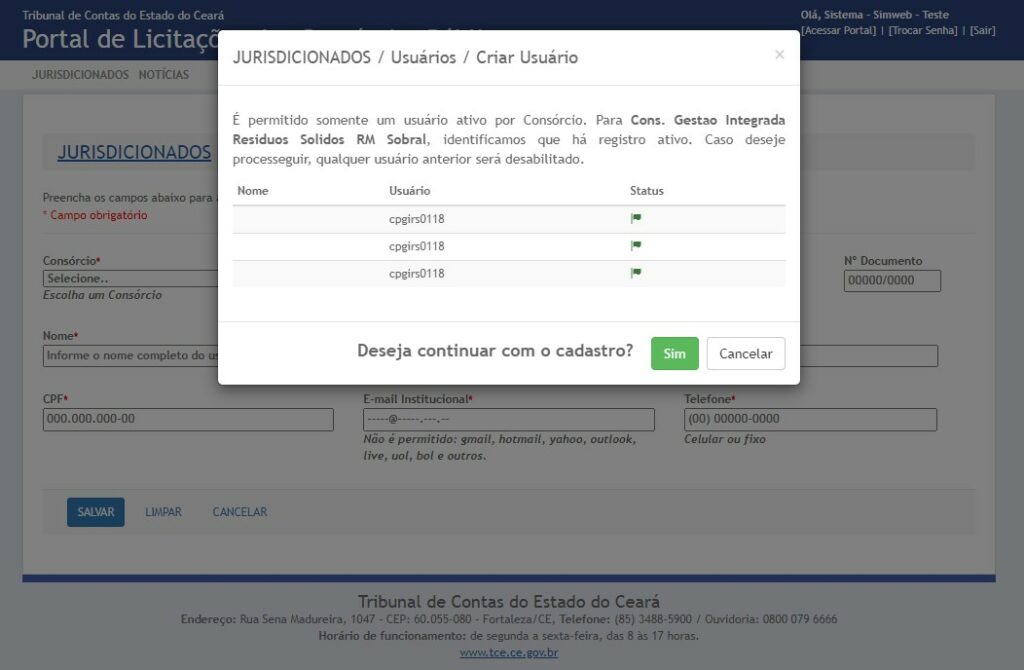This screenshot has height=670, width=1024.
Task: Click the LIMPAR link to clear form
Action: (x=163, y=512)
